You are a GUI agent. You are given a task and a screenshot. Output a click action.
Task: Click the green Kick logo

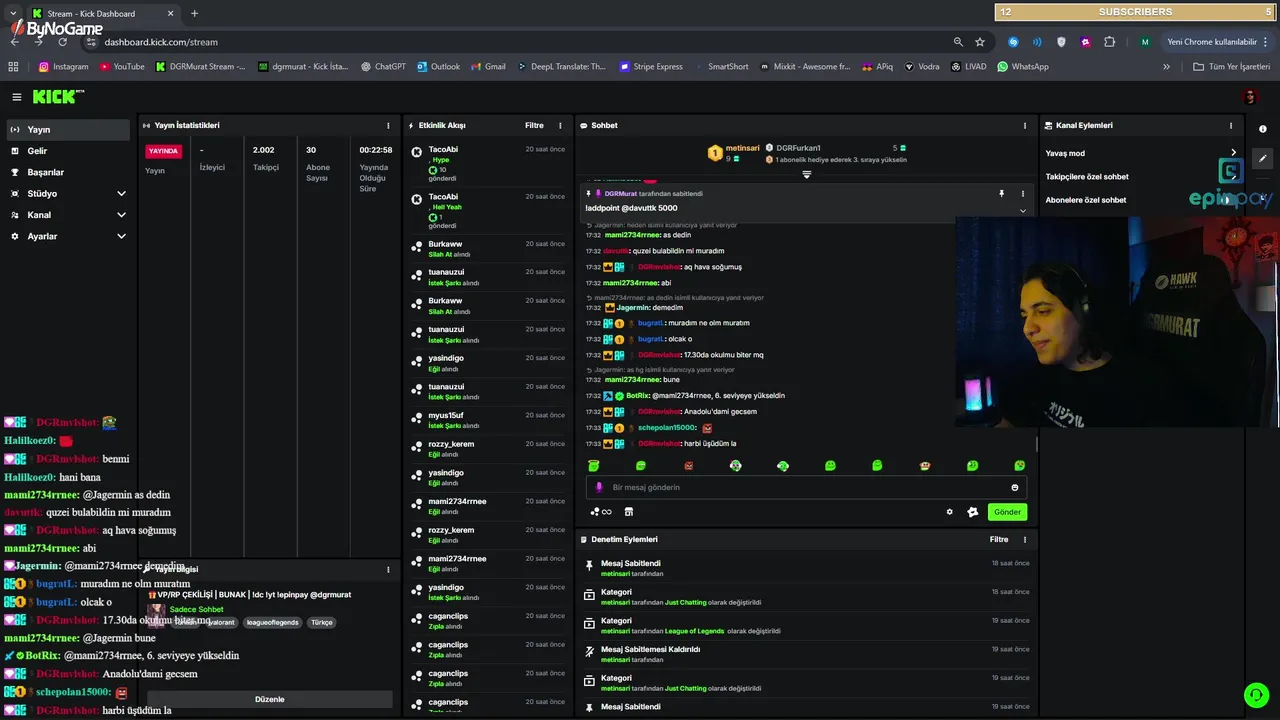pos(58,97)
